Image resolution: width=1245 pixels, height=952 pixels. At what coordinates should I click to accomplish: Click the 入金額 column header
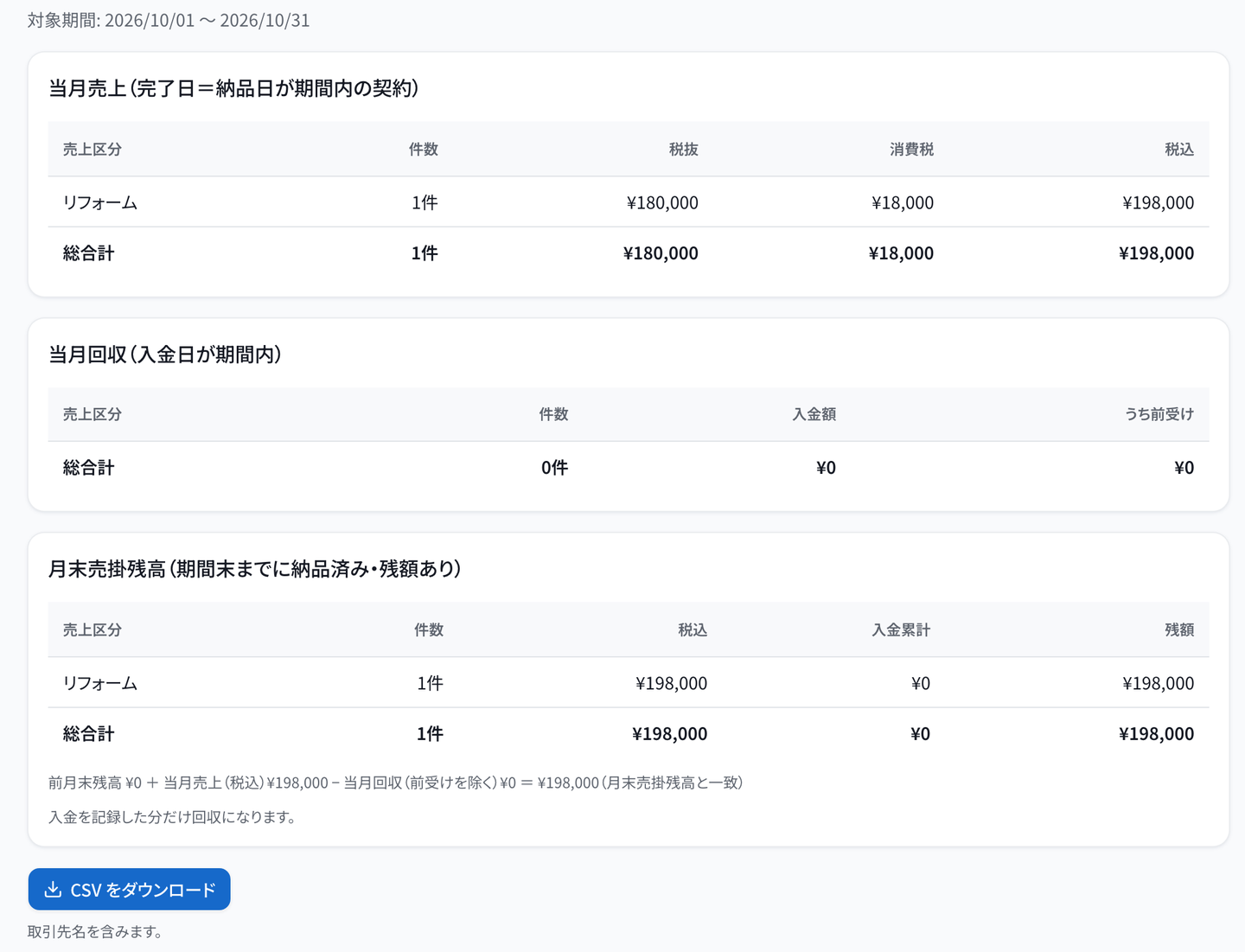tap(814, 414)
